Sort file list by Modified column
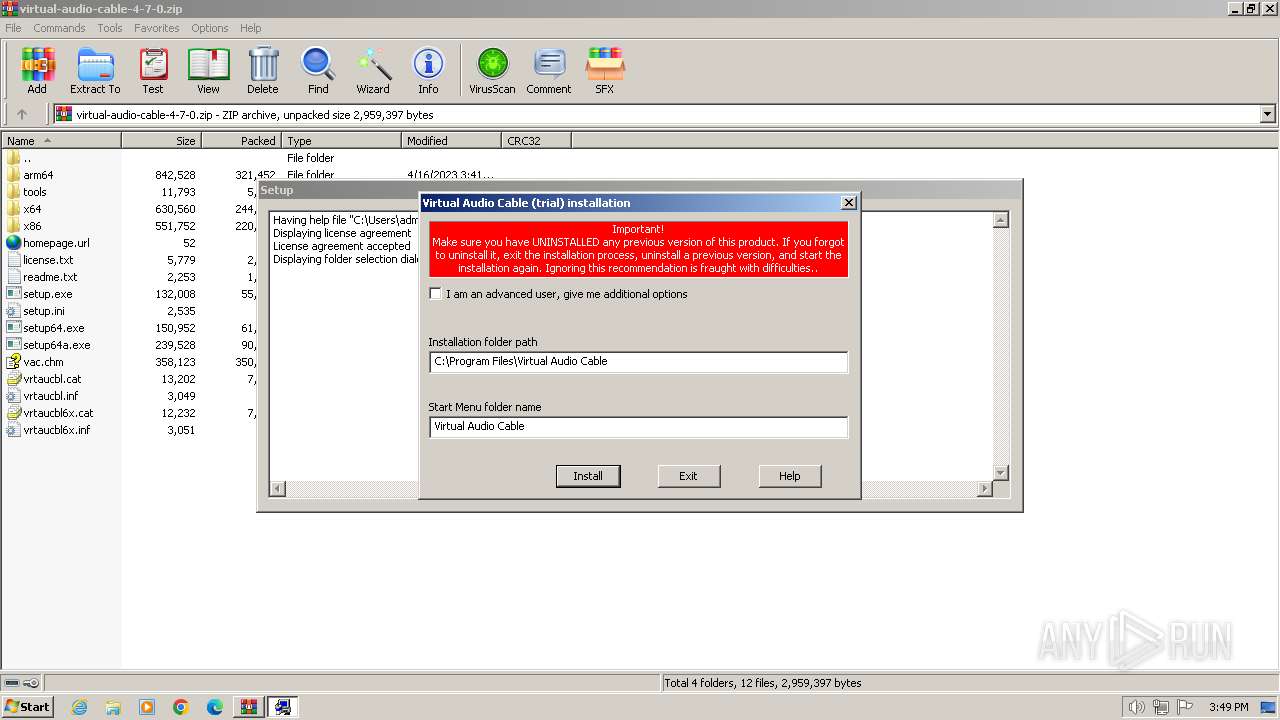The image size is (1280, 720). tap(451, 141)
